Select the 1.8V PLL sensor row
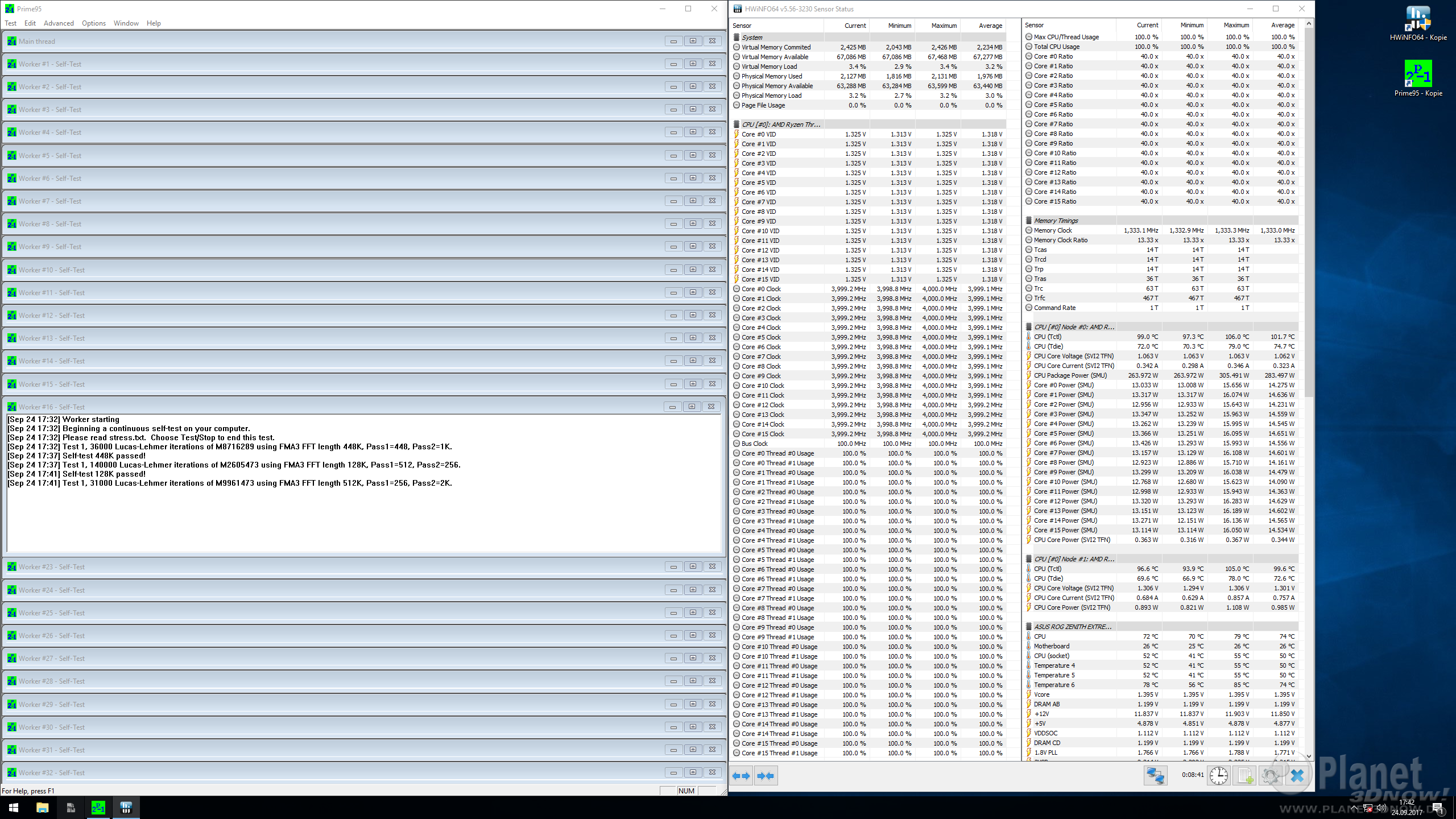This screenshot has width=1456, height=819. pyautogui.click(x=1161, y=752)
